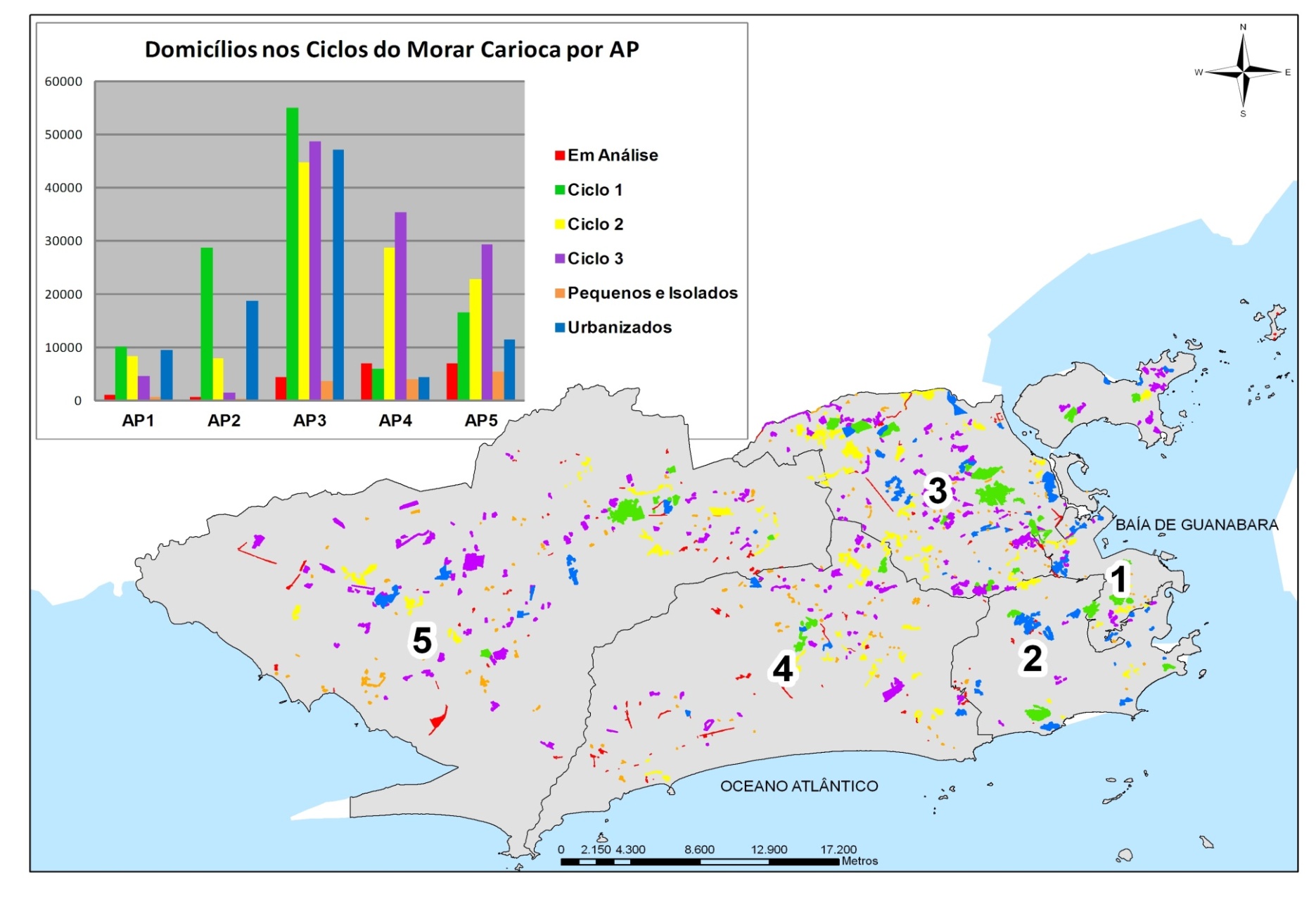Click the 'BAÍA DE GUANABARA' map label
This screenshot has width=1316, height=897.
point(1196,525)
